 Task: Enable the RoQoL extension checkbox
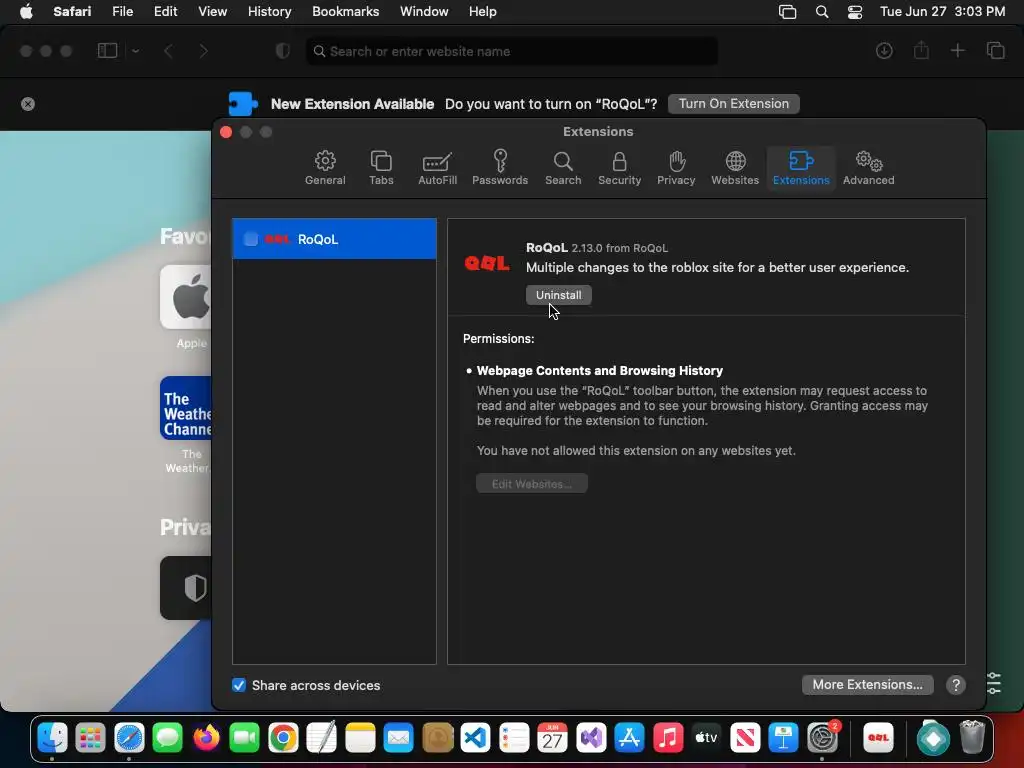point(251,239)
